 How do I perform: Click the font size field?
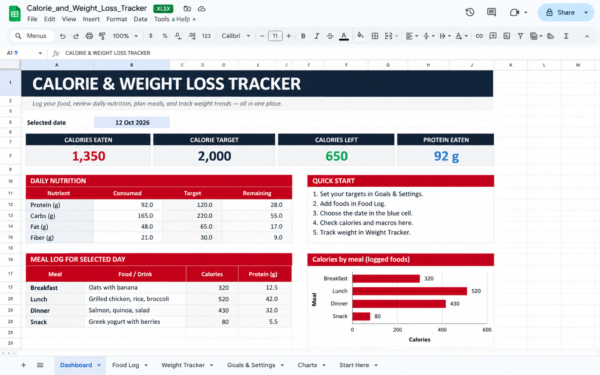click(275, 36)
